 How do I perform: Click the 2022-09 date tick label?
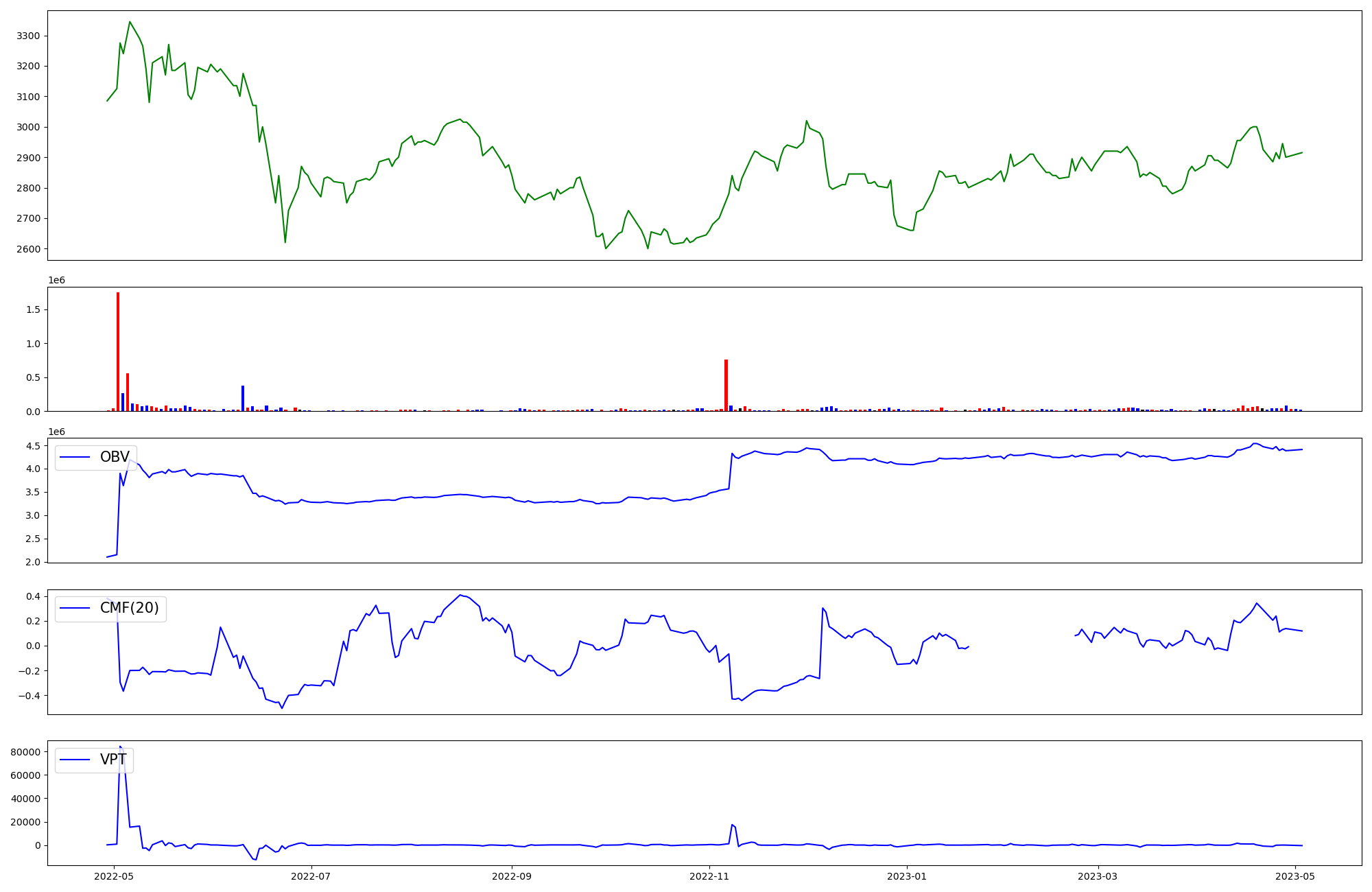pyautogui.click(x=512, y=876)
